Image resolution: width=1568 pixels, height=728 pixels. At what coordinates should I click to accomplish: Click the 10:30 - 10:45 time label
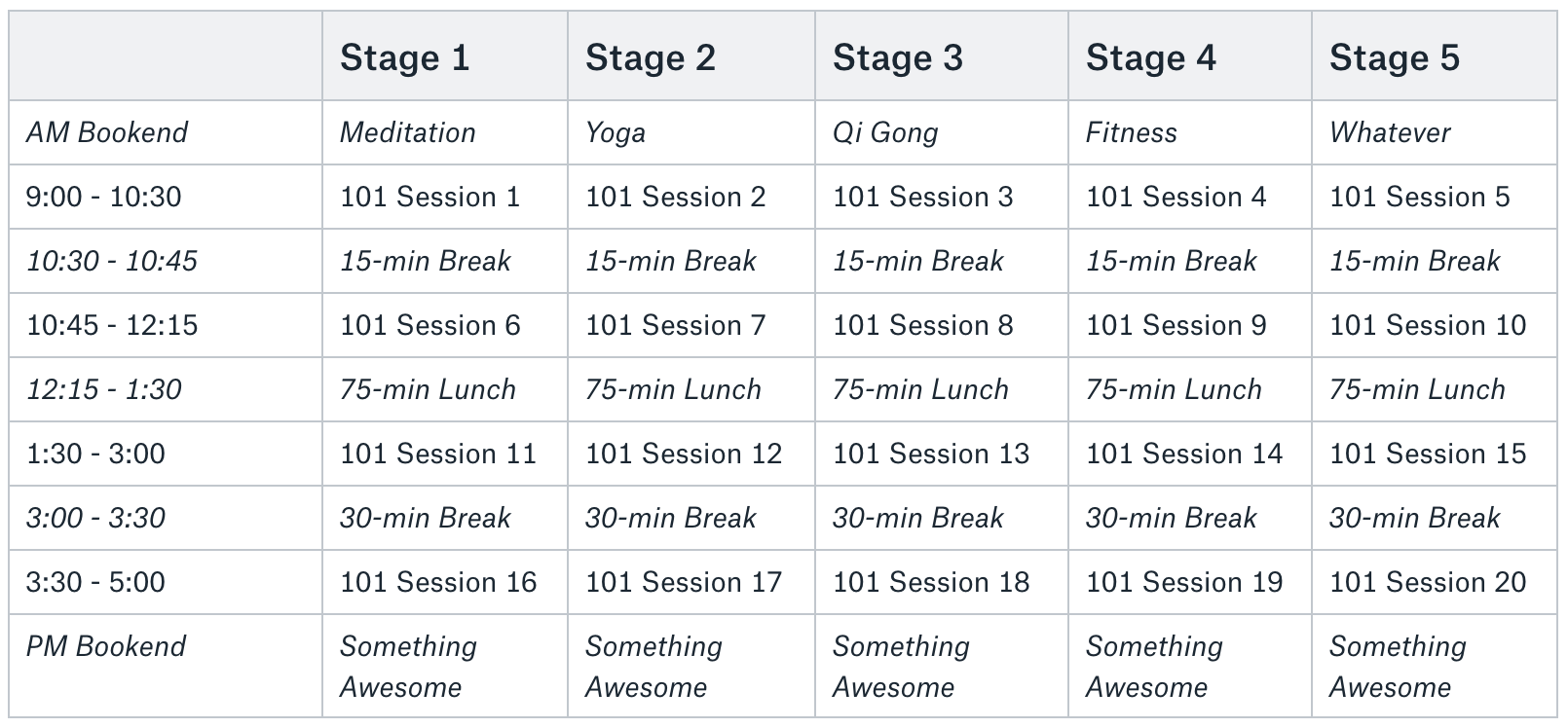tap(111, 261)
